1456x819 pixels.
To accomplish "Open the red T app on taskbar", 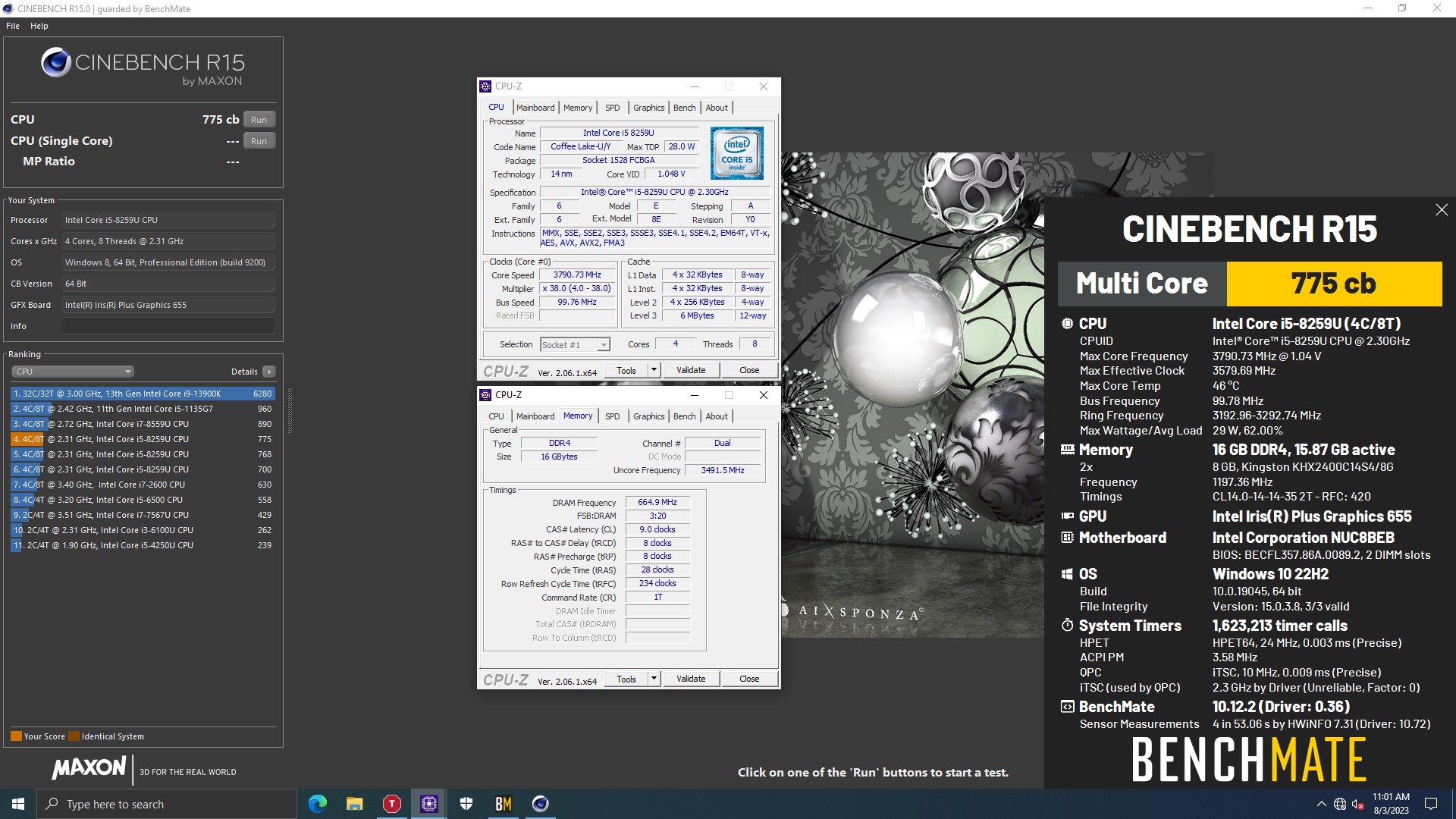I will point(391,804).
